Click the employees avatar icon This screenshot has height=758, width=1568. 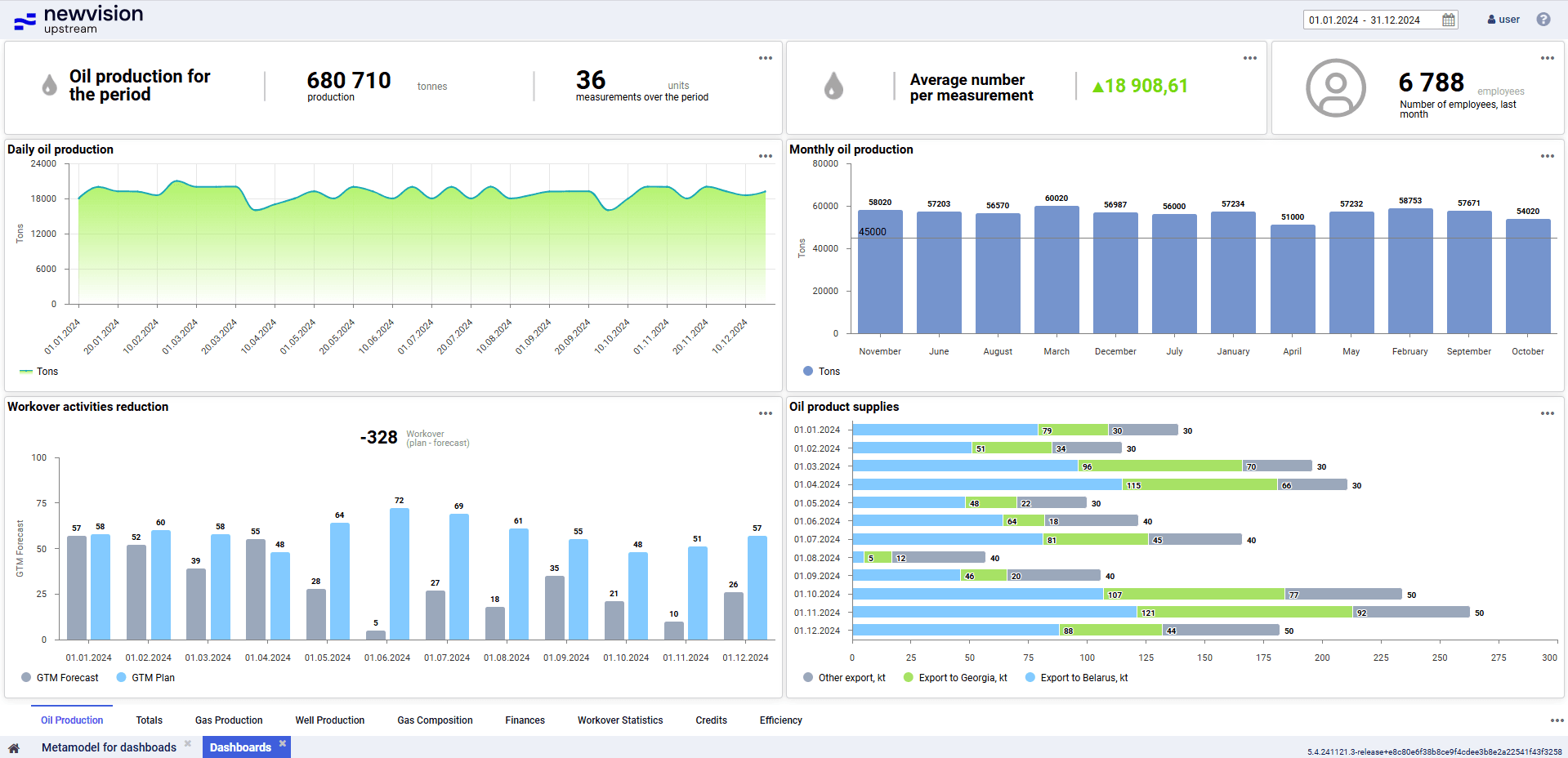tap(1335, 87)
